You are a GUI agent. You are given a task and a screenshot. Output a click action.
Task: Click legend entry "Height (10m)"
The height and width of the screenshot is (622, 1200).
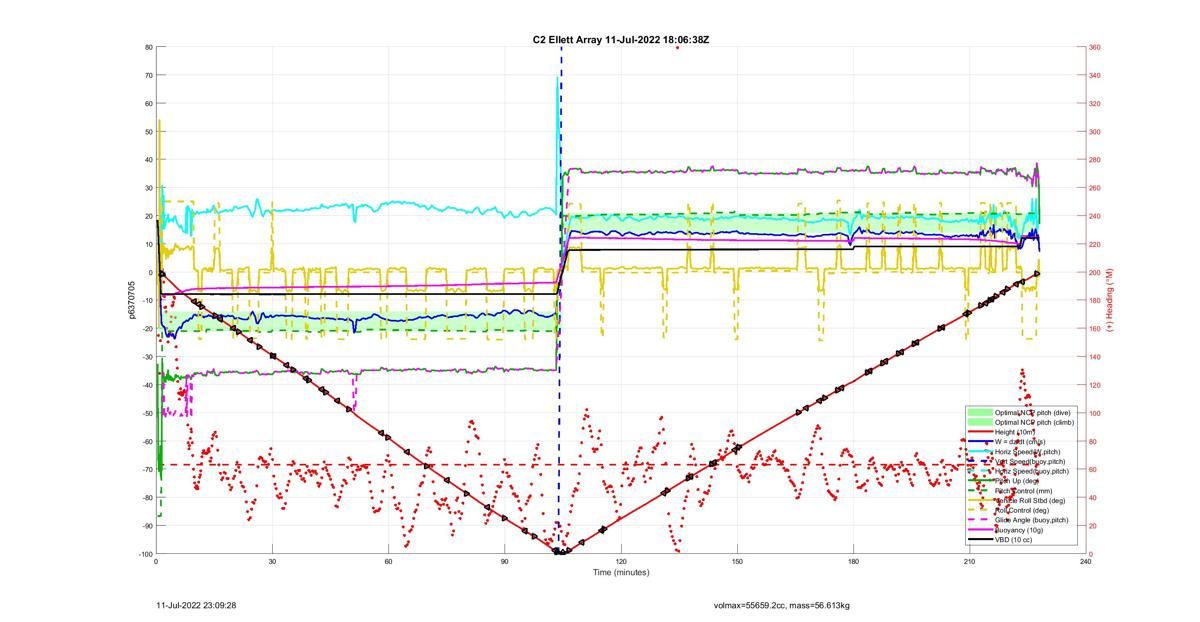coord(1015,431)
